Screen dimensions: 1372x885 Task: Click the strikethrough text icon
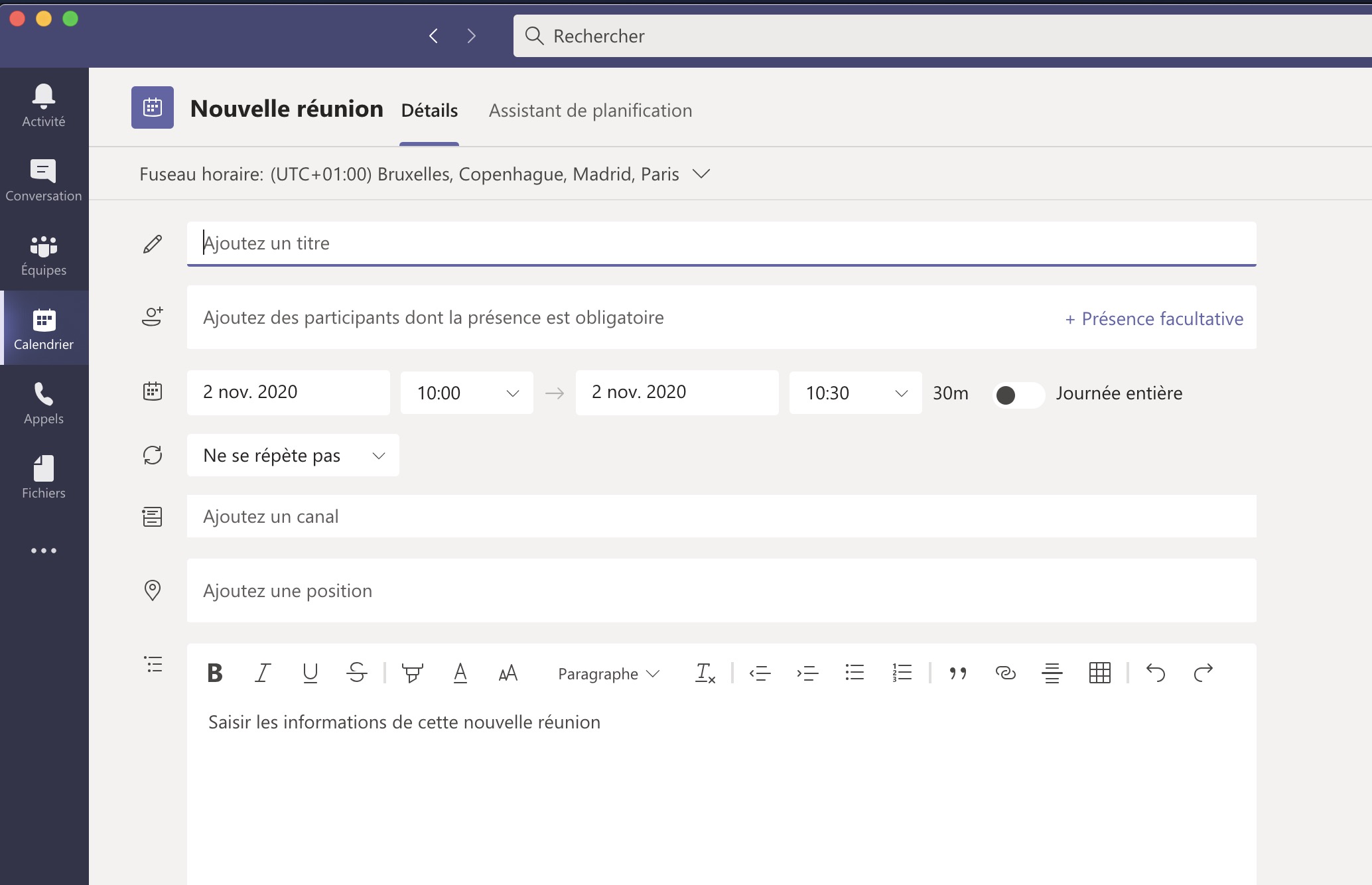357,673
